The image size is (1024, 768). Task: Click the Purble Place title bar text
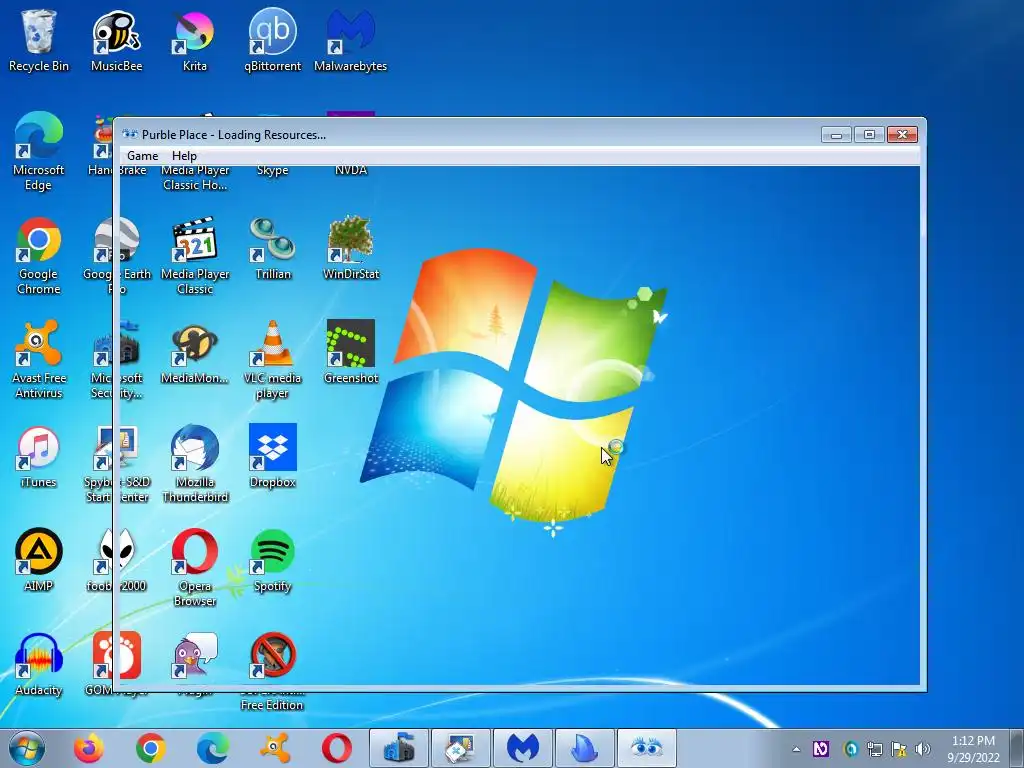point(234,135)
